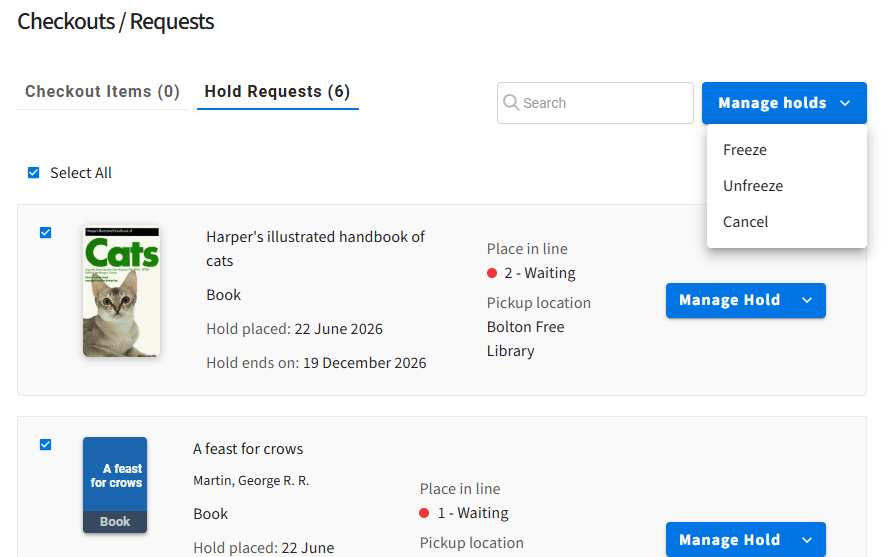Viewport: 889px width, 557px height.
Task: Select the Hold Requests (6) tab
Action: pos(277,91)
